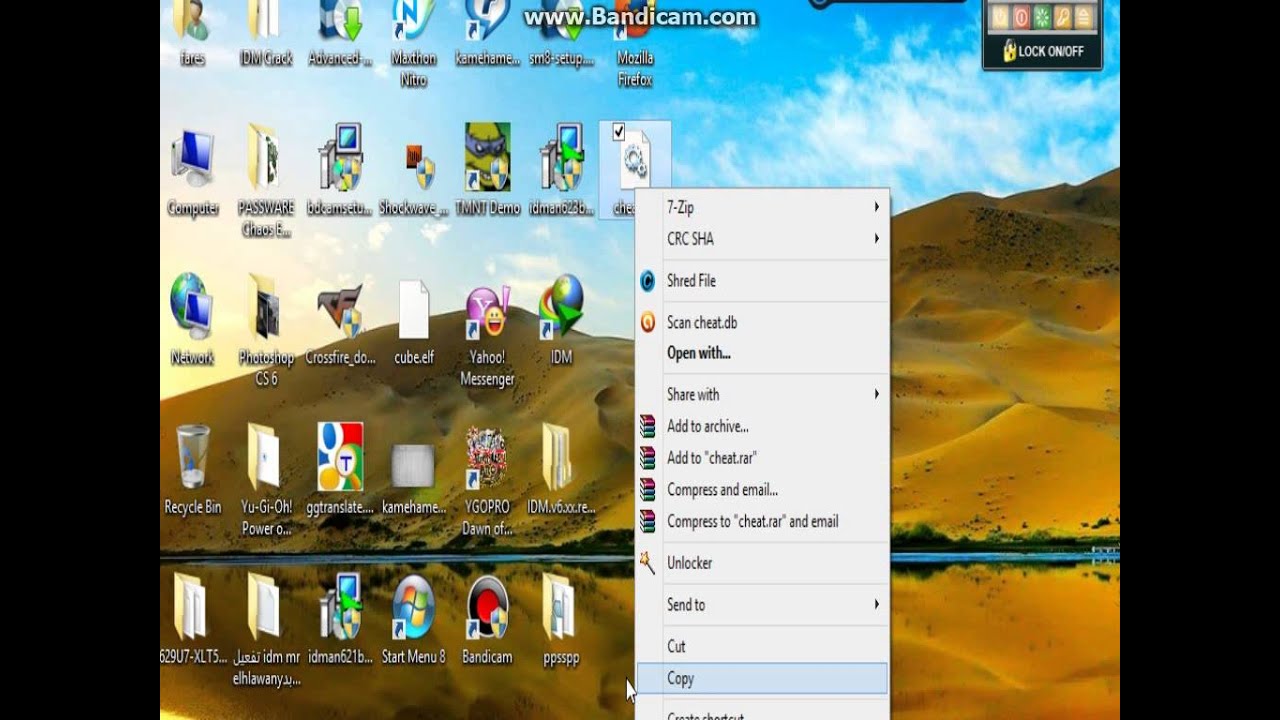
Task: Click eject button in lock widget
Action: pos(1084,17)
